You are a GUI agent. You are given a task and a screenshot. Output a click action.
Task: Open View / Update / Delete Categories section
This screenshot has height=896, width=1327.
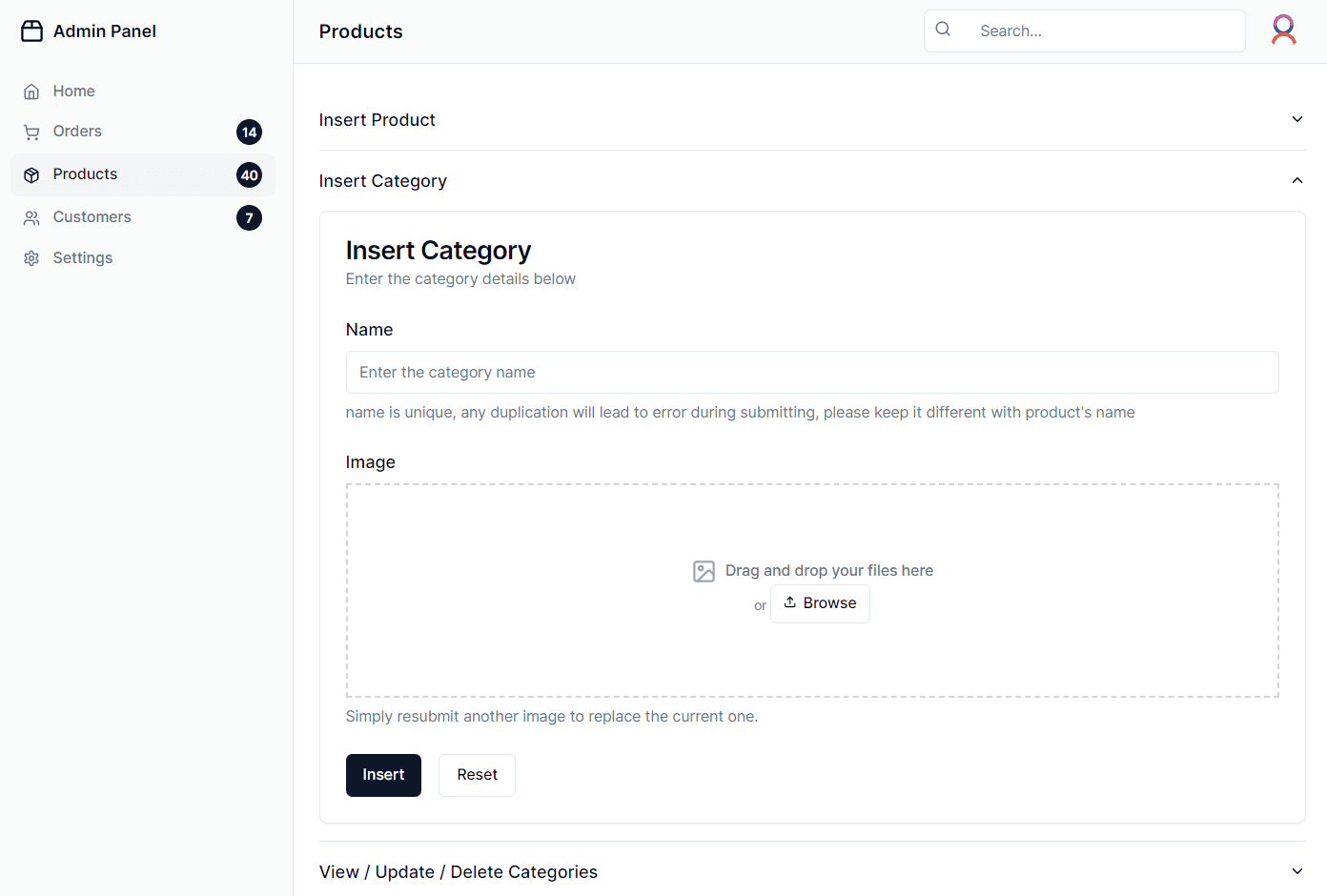[x=812, y=871]
